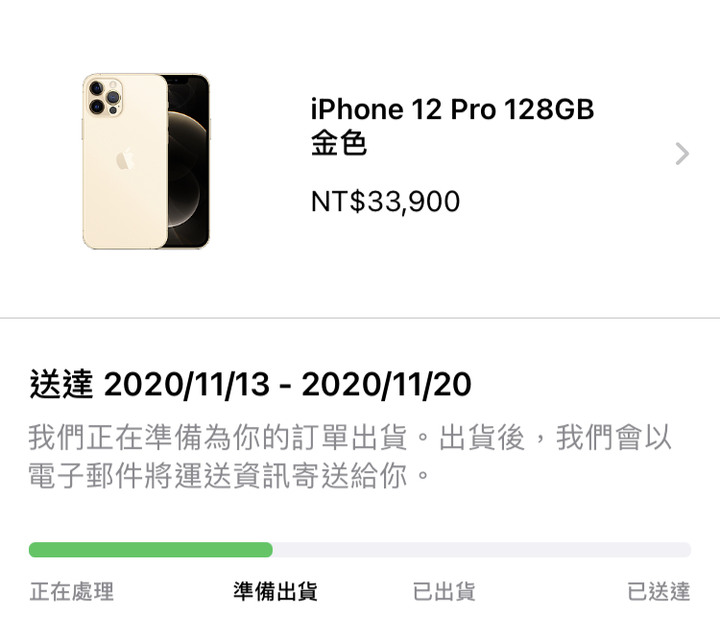Select the iPhone 12 Pro 128GB title
The height and width of the screenshot is (638, 720).
pyautogui.click(x=452, y=110)
